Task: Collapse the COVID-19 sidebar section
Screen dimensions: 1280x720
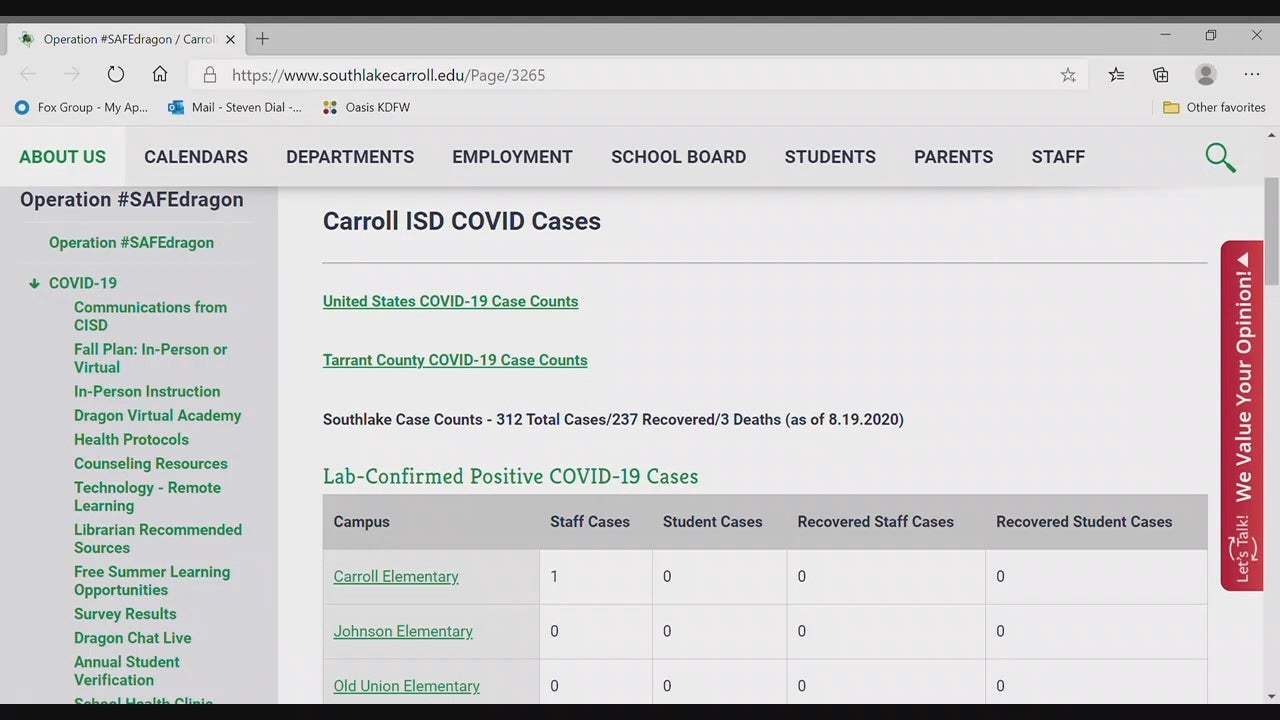Action: click(x=34, y=283)
